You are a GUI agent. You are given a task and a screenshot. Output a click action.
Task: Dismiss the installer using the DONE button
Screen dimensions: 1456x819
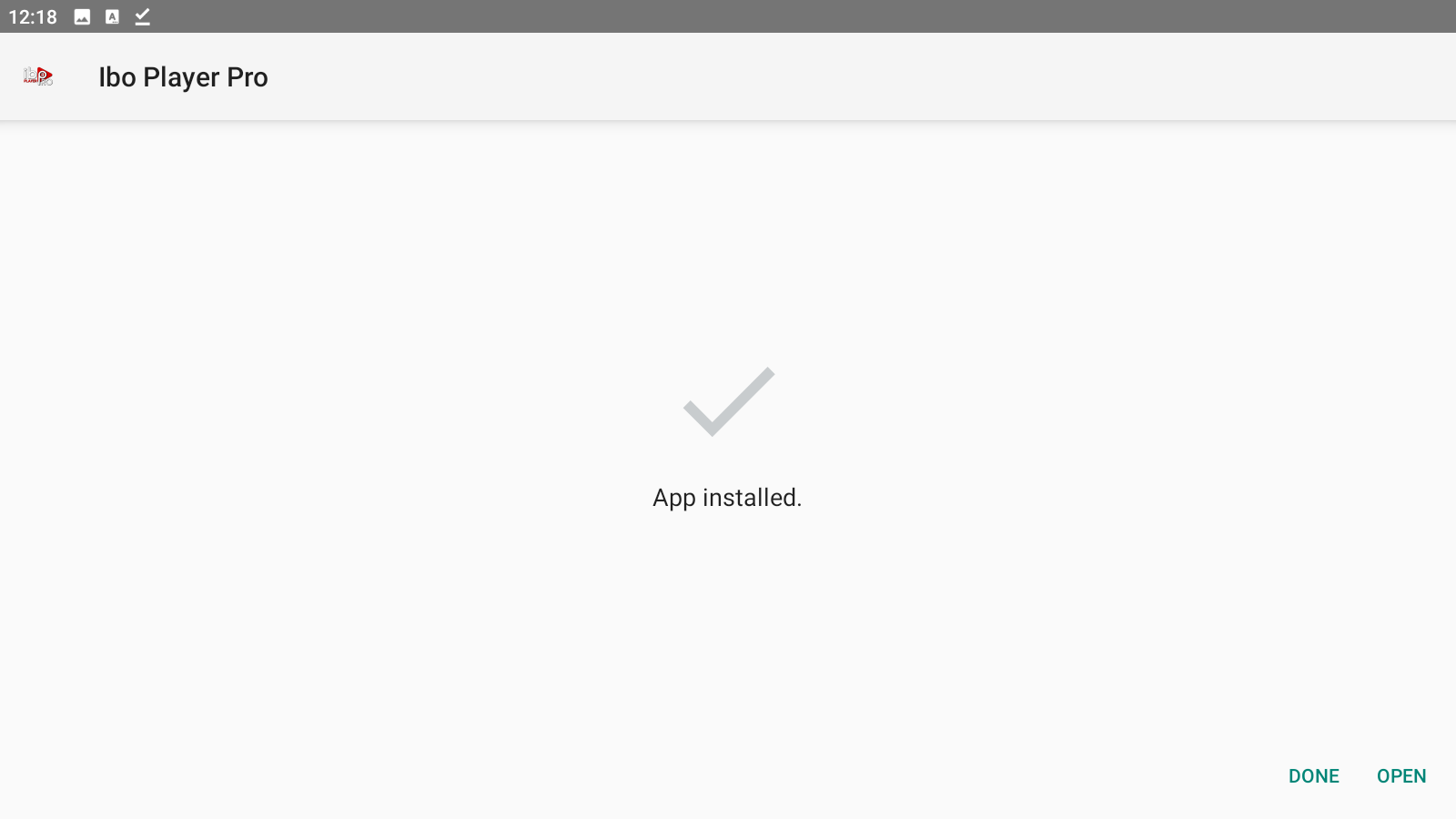click(x=1313, y=776)
